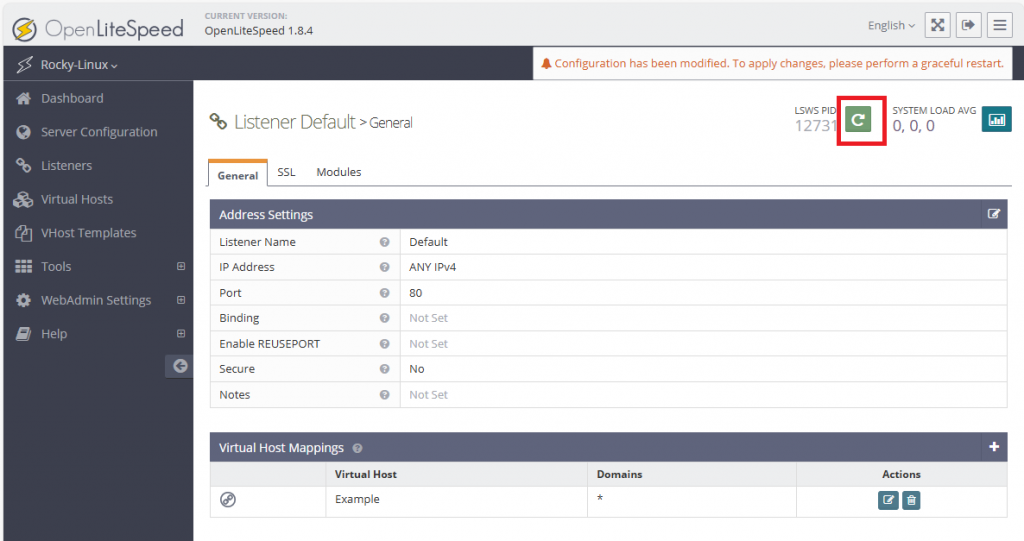
Task: Add a new virtual host mapping
Action: pos(994,447)
